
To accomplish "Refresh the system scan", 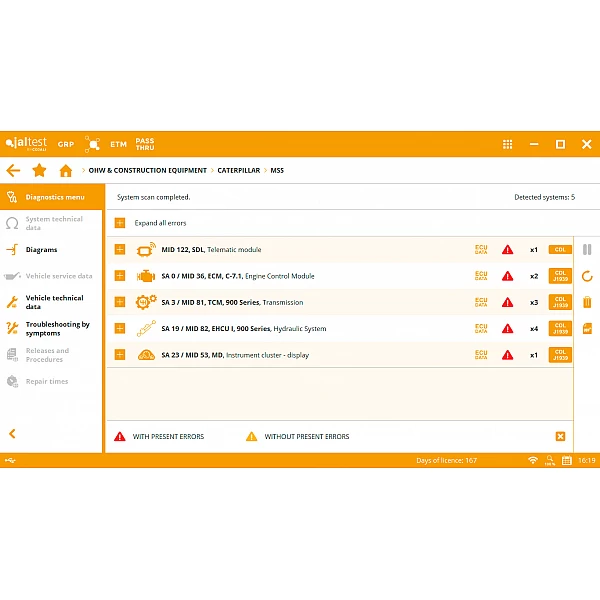I will click(587, 276).
